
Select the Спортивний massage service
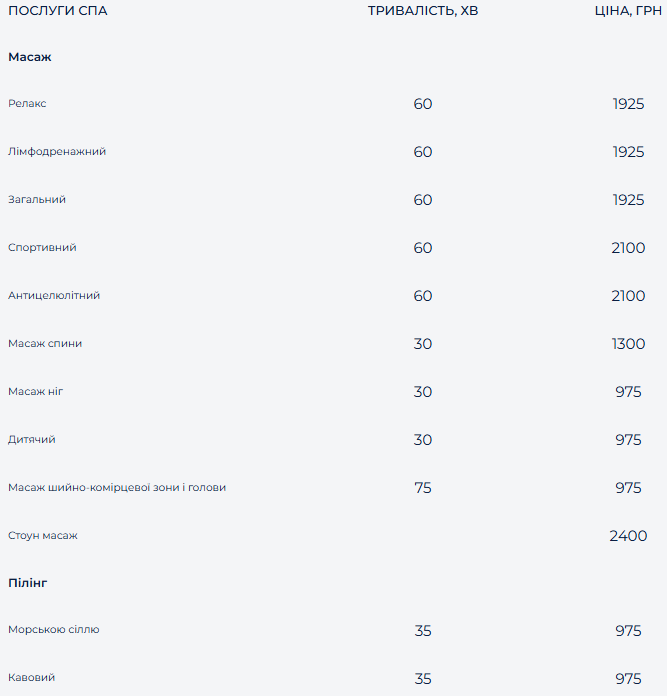pos(42,248)
